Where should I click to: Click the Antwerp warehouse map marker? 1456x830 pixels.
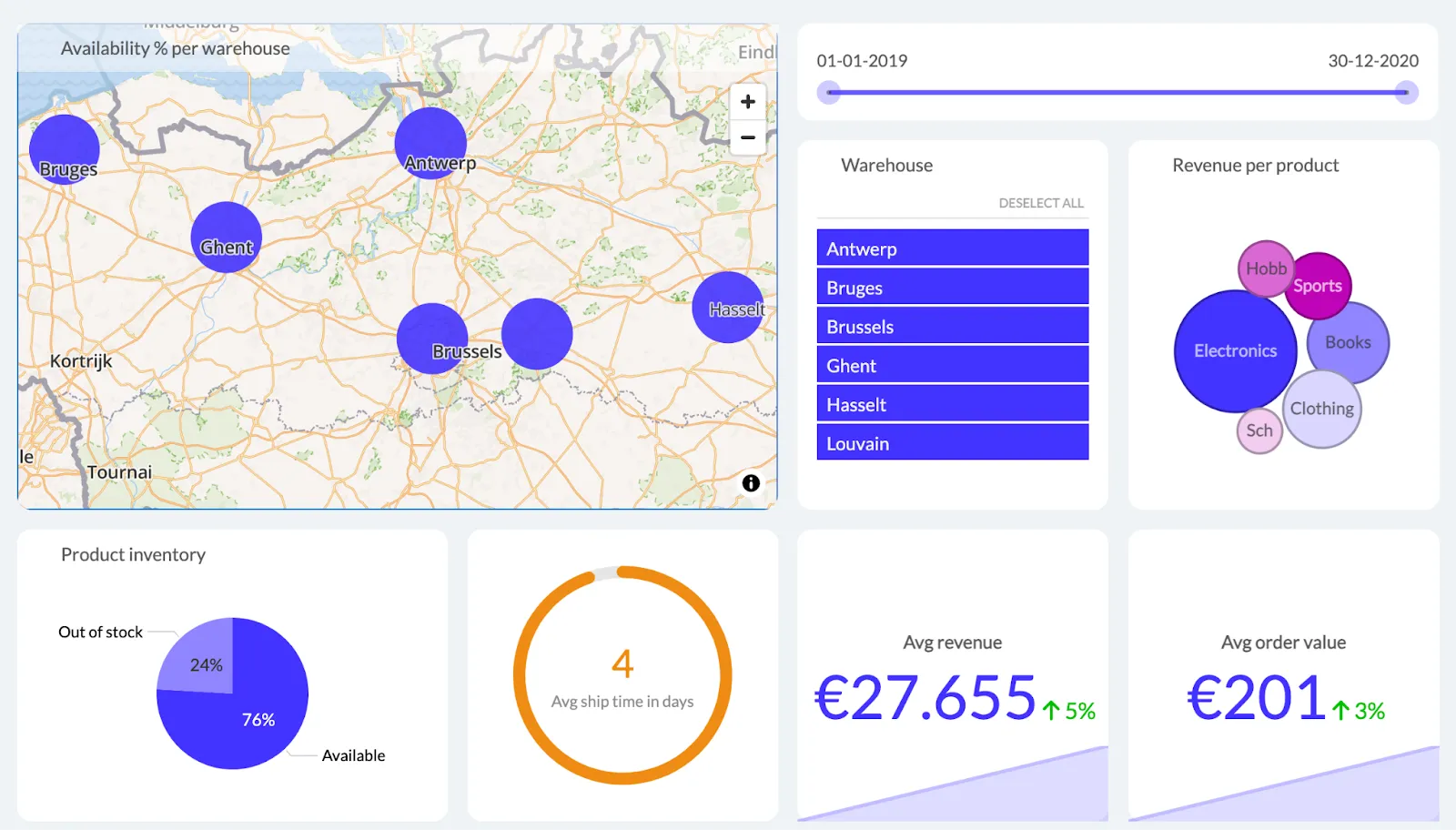pyautogui.click(x=430, y=143)
